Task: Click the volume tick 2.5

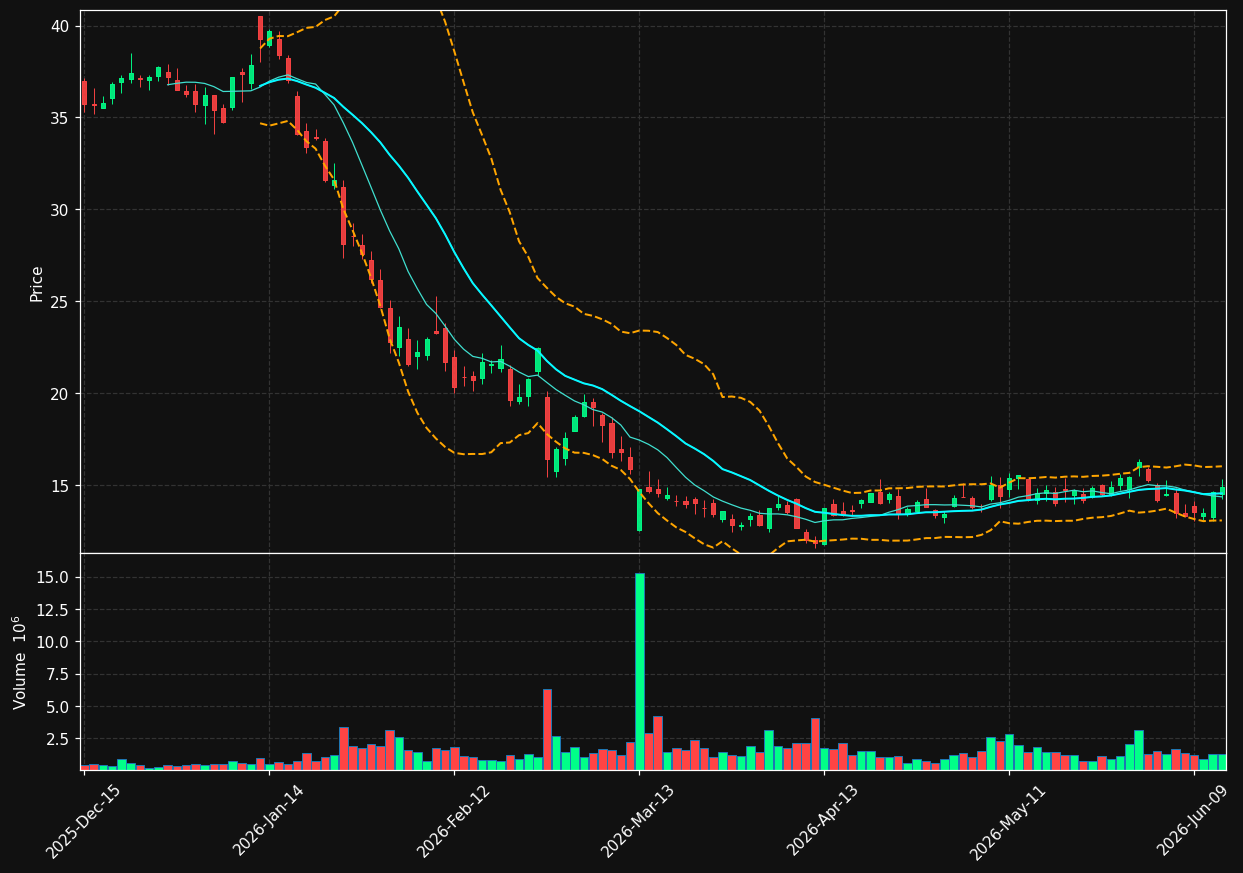Action: click(58, 739)
